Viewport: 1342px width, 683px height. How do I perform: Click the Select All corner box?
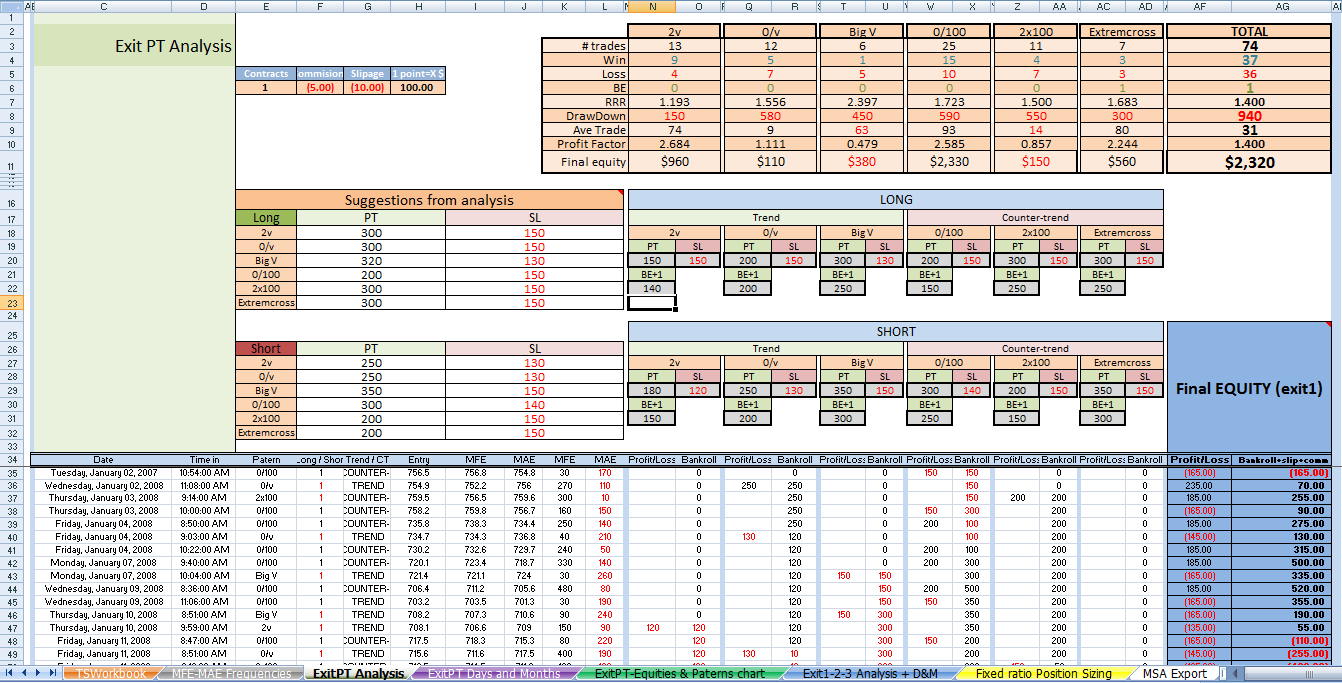click(10, 6)
